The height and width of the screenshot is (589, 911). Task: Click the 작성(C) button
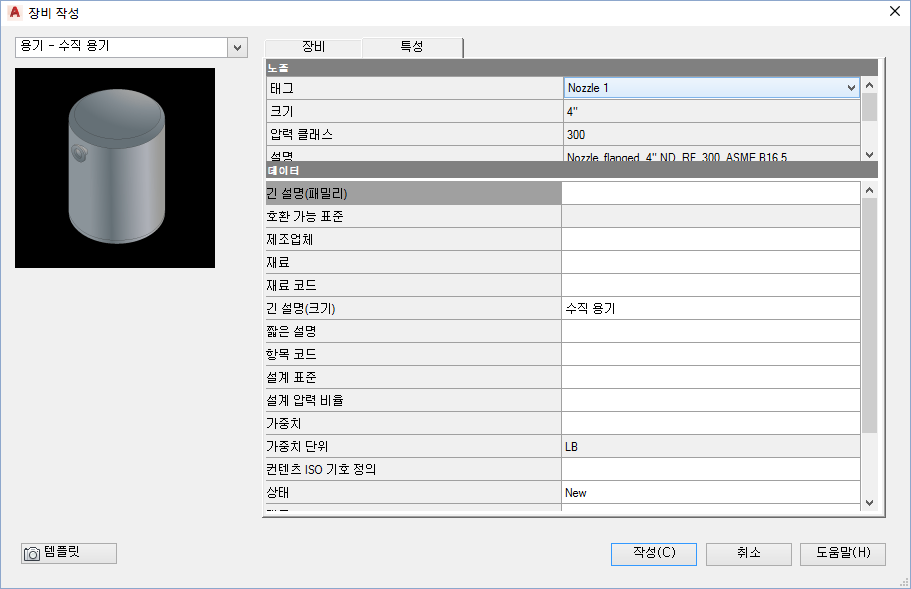pyautogui.click(x=654, y=554)
